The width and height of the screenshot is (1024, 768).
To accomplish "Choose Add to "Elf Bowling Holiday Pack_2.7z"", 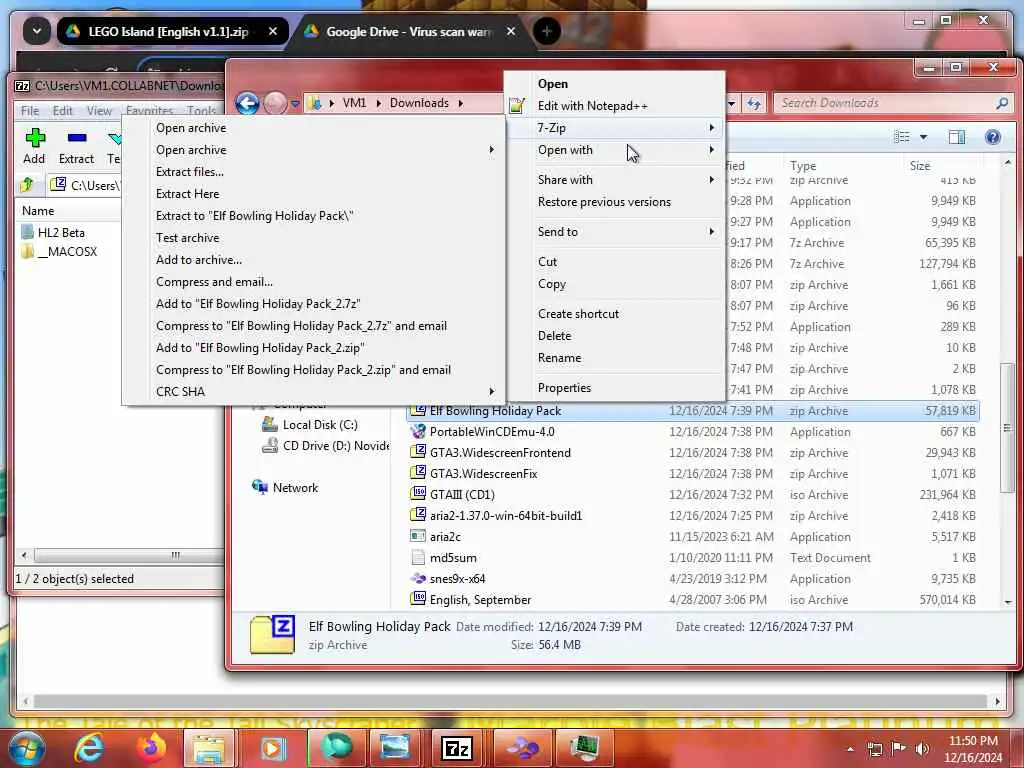I will (x=313, y=304).
